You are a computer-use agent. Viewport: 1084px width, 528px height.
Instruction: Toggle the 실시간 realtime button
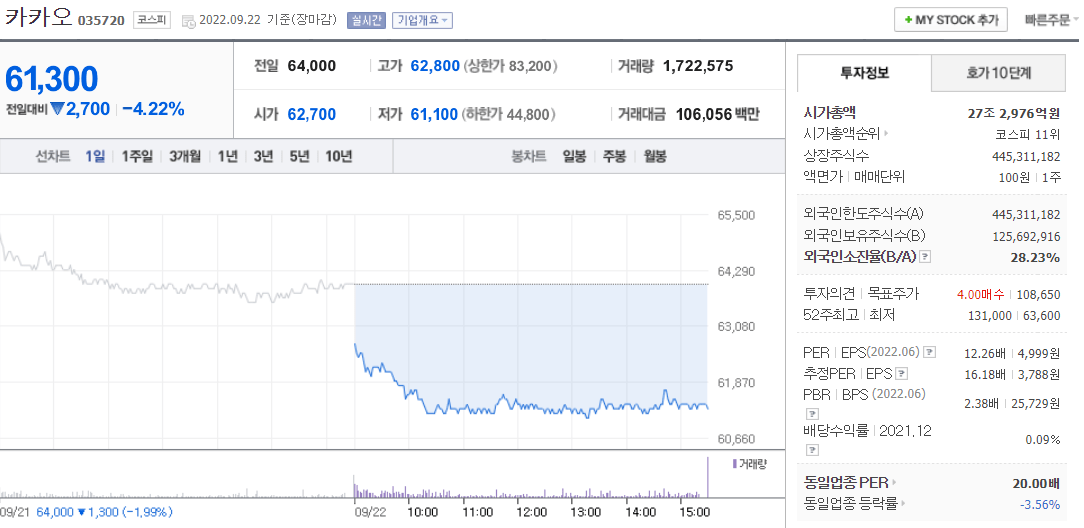pos(366,20)
